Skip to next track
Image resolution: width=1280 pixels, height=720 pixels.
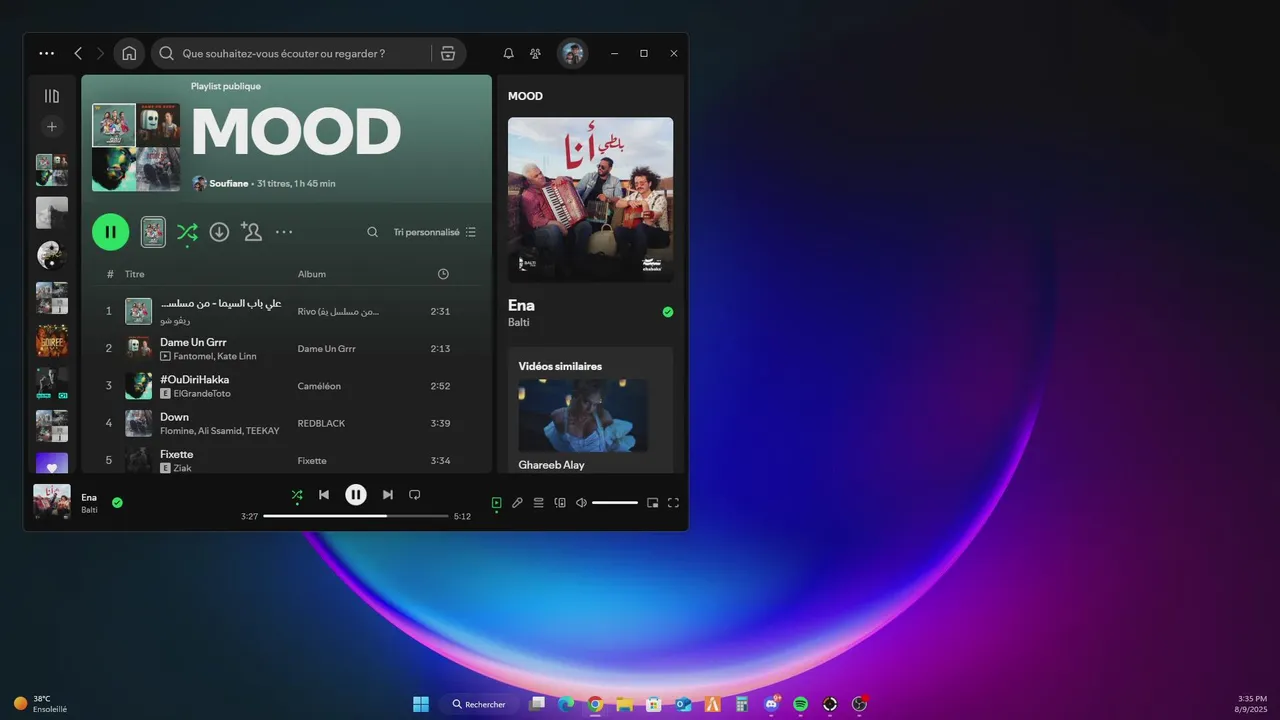pyautogui.click(x=388, y=494)
